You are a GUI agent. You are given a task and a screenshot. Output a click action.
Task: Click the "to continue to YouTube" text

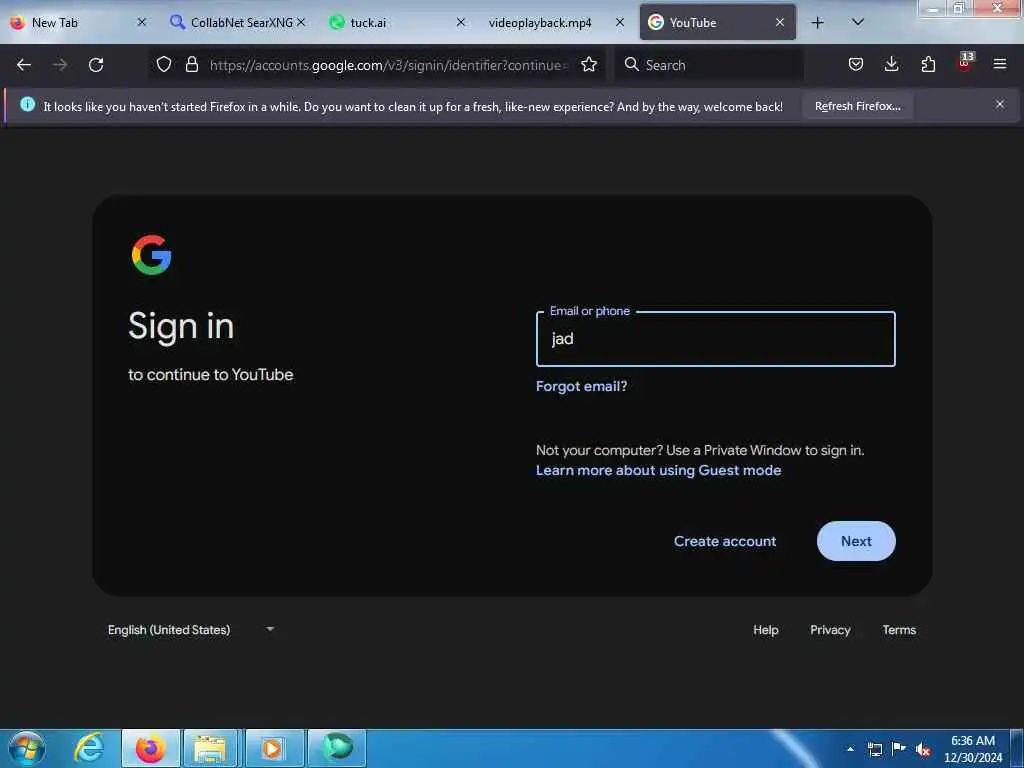click(x=210, y=374)
